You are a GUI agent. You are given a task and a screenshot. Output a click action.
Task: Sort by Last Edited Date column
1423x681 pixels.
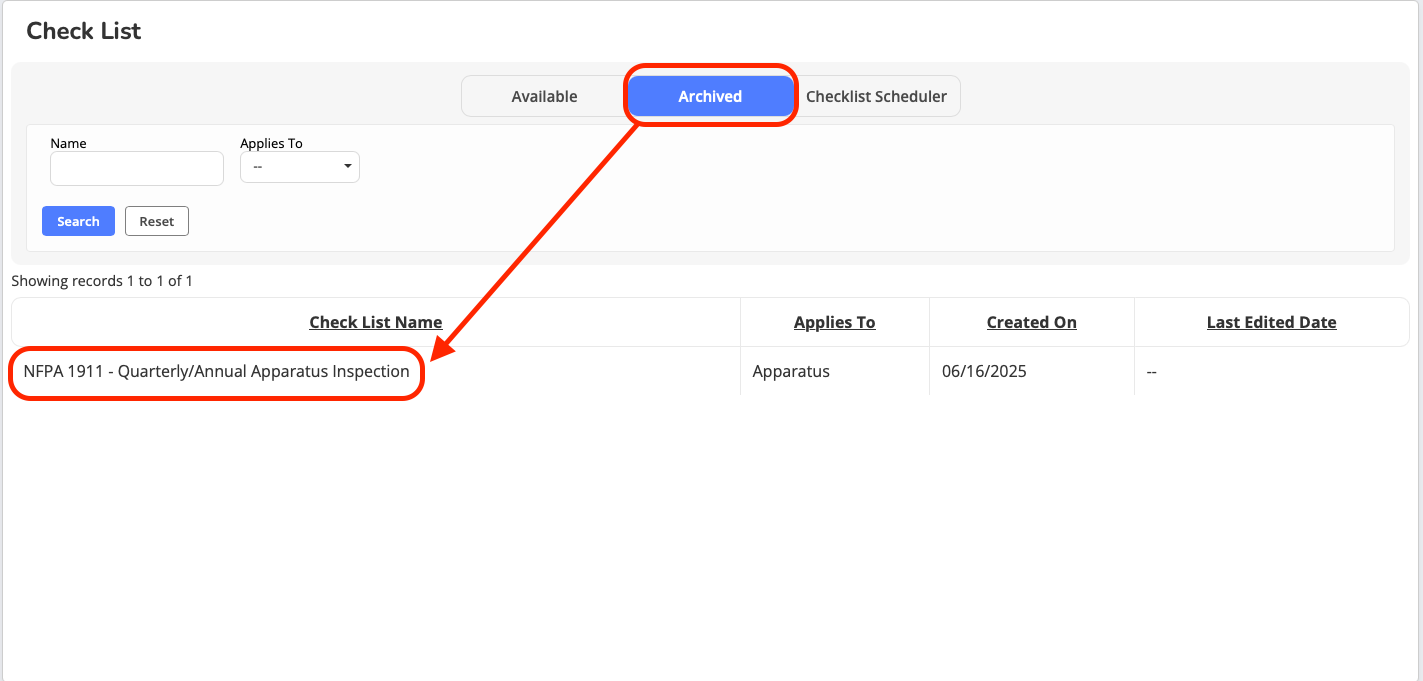click(1271, 322)
